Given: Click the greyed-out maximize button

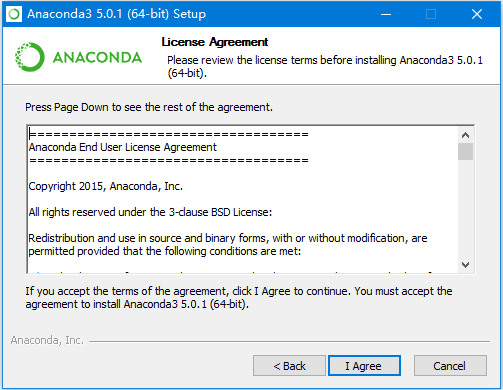Looking at the screenshot, I should click(431, 14).
